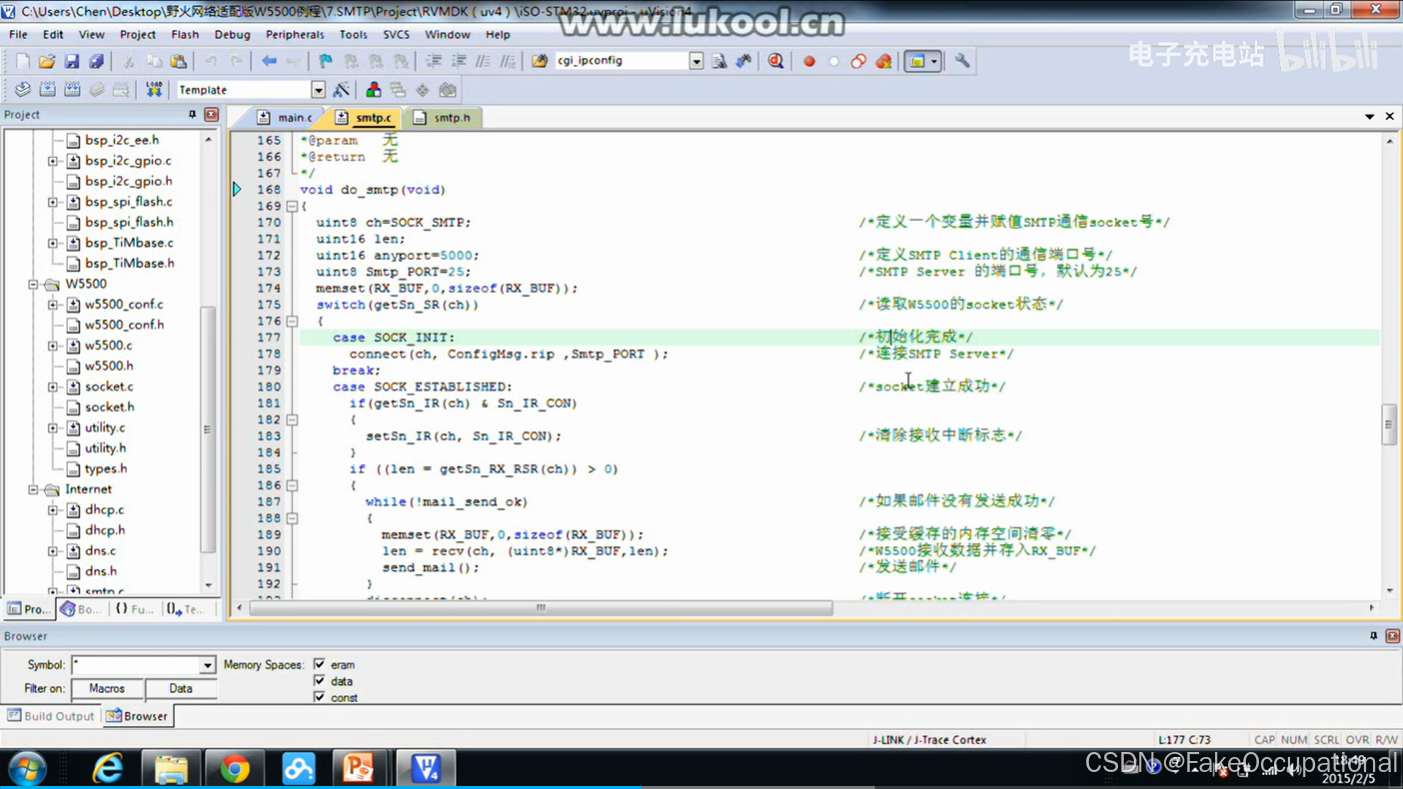
Task: Select the Browser bottom tab
Action: 137,716
